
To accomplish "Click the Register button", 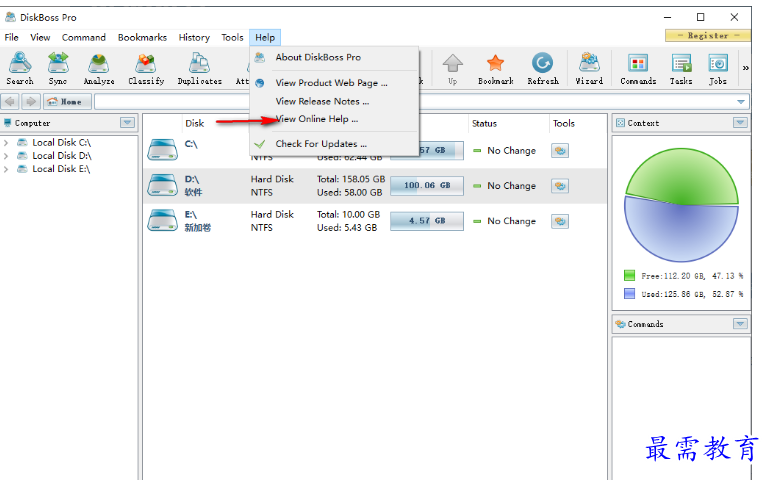I will (x=708, y=36).
